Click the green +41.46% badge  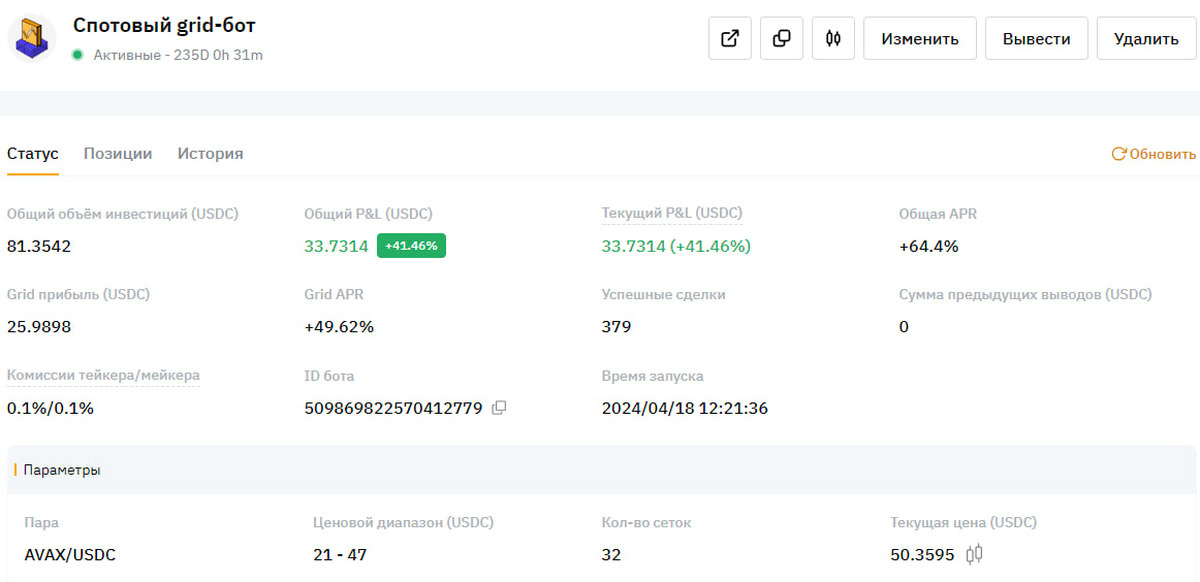tap(411, 246)
